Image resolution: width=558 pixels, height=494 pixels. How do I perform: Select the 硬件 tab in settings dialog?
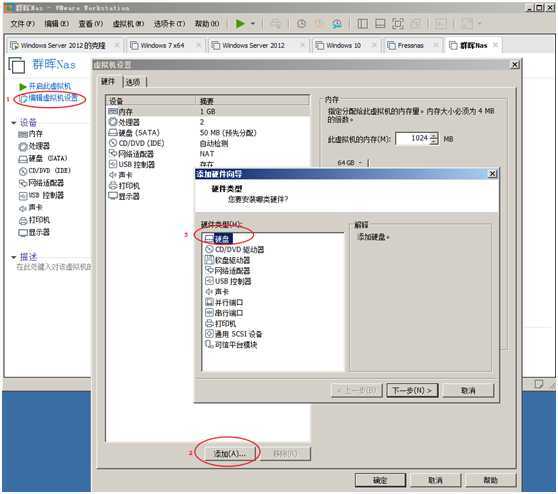(108, 82)
